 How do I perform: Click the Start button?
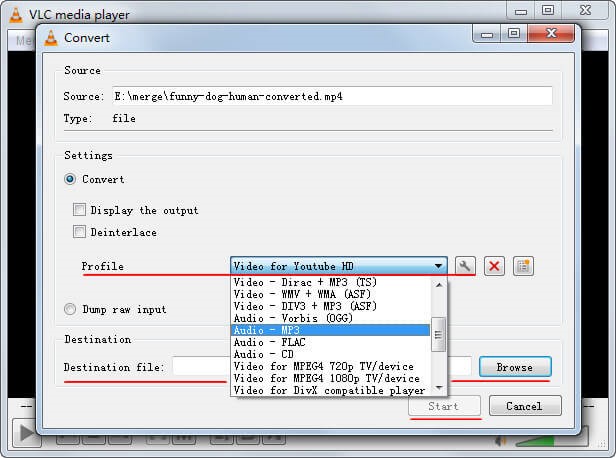444,406
